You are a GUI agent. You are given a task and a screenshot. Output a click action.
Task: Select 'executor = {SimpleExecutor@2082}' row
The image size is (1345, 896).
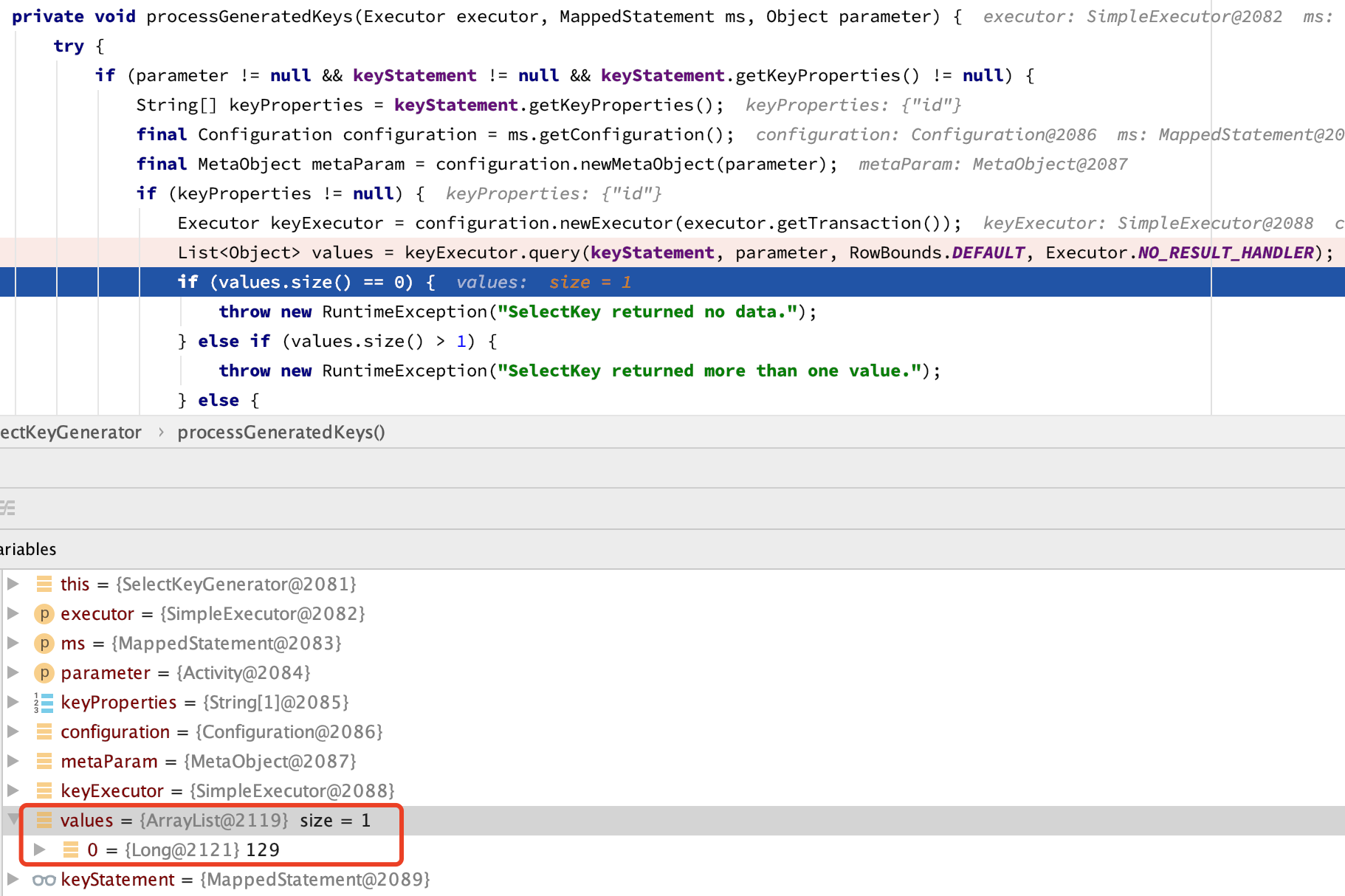point(672,613)
